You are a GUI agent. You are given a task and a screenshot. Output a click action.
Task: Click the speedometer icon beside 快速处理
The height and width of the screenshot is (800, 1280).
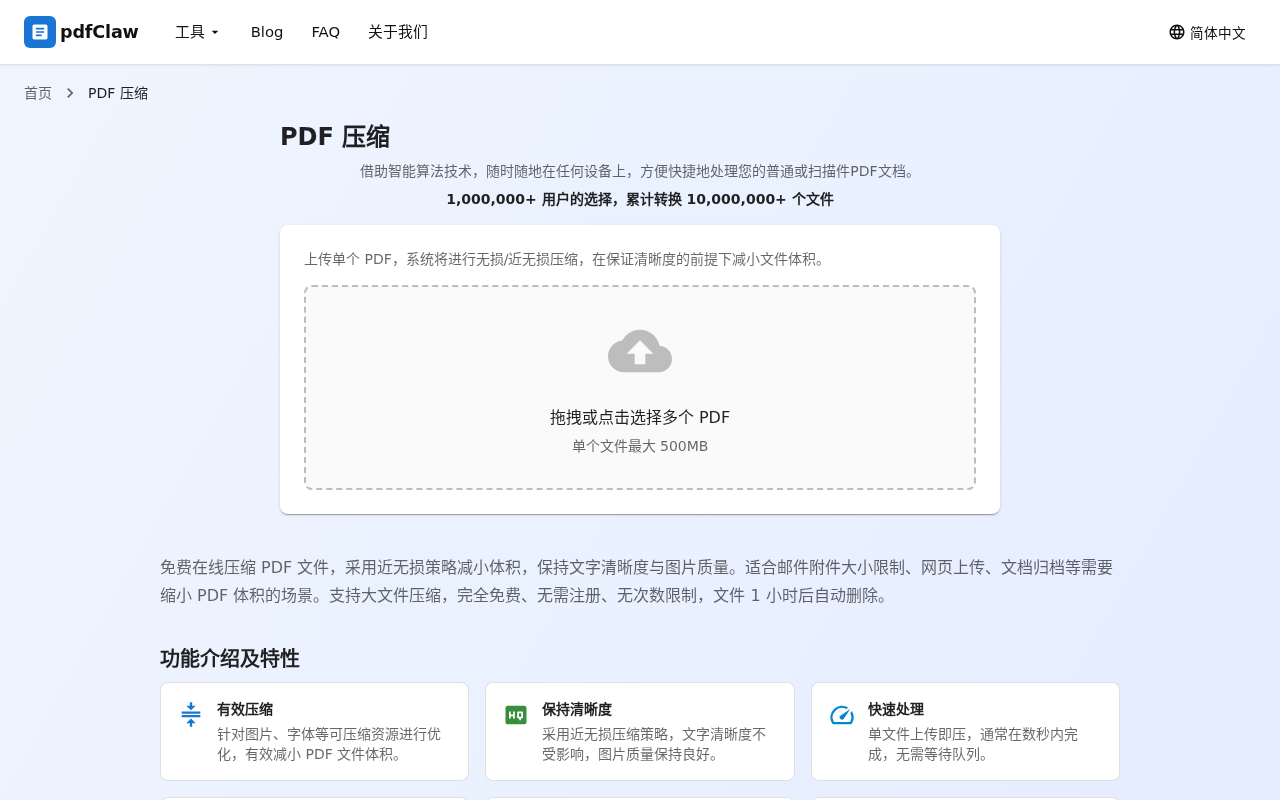click(x=842, y=715)
